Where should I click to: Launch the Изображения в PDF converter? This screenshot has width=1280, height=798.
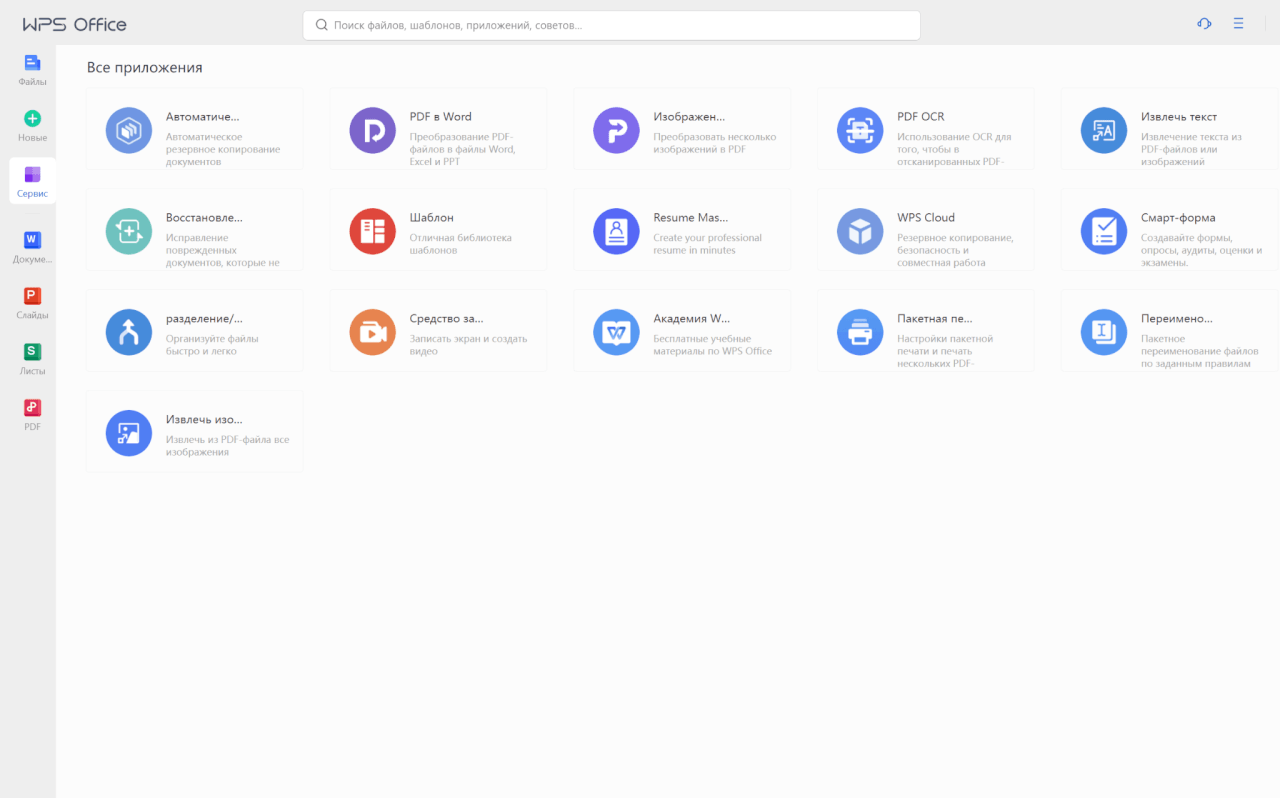click(x=681, y=129)
